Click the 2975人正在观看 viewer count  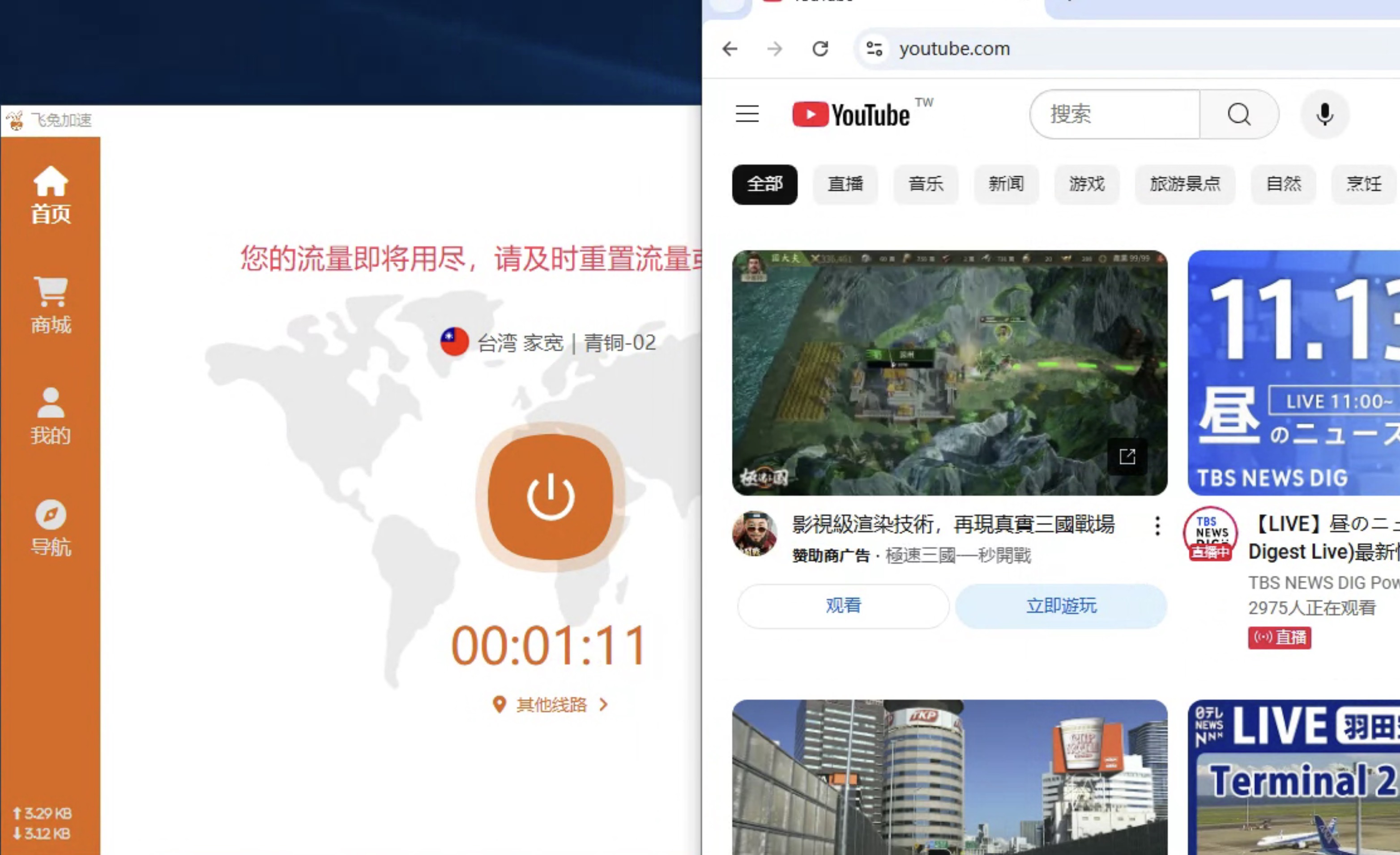(1312, 608)
